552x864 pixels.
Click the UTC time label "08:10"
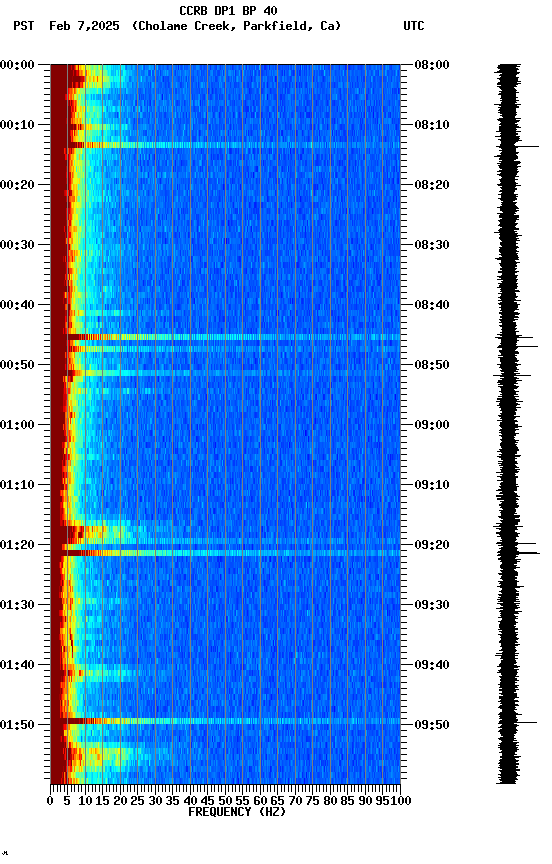click(432, 125)
